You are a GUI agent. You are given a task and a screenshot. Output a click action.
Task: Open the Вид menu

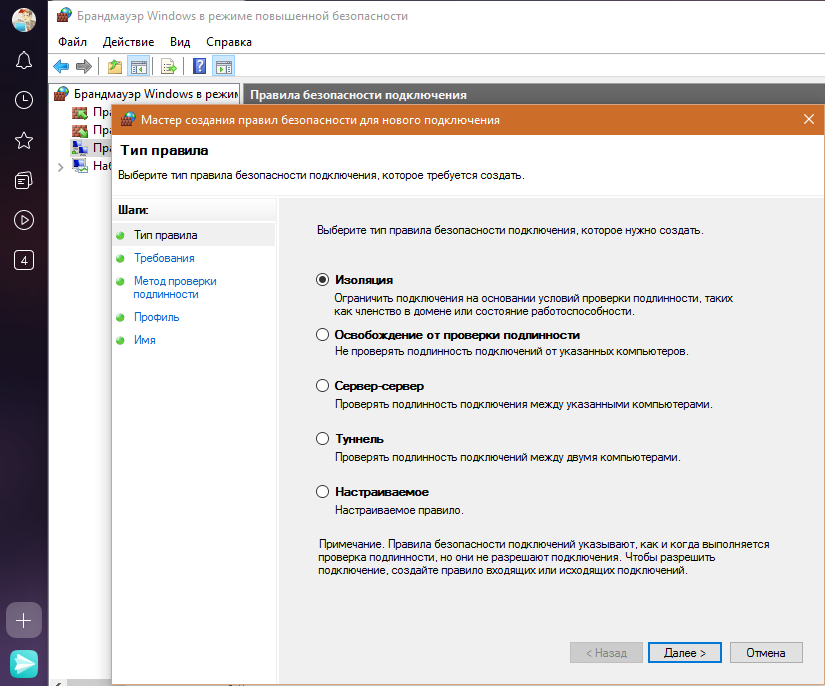point(180,42)
